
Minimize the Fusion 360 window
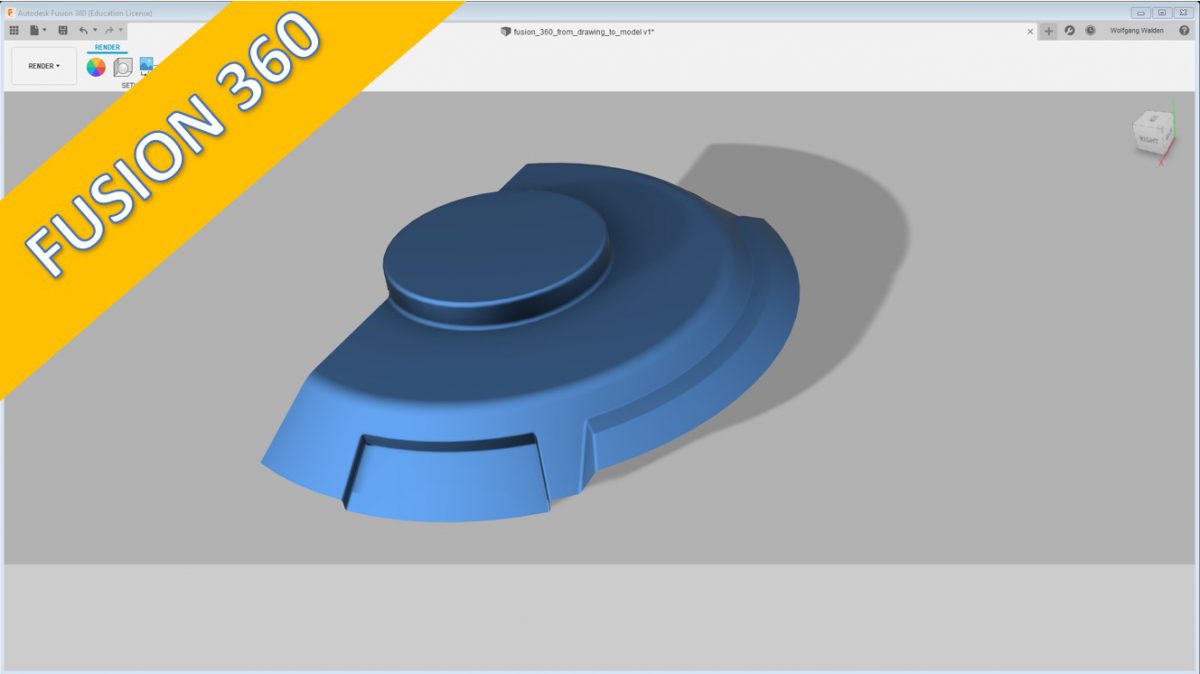(x=1140, y=12)
